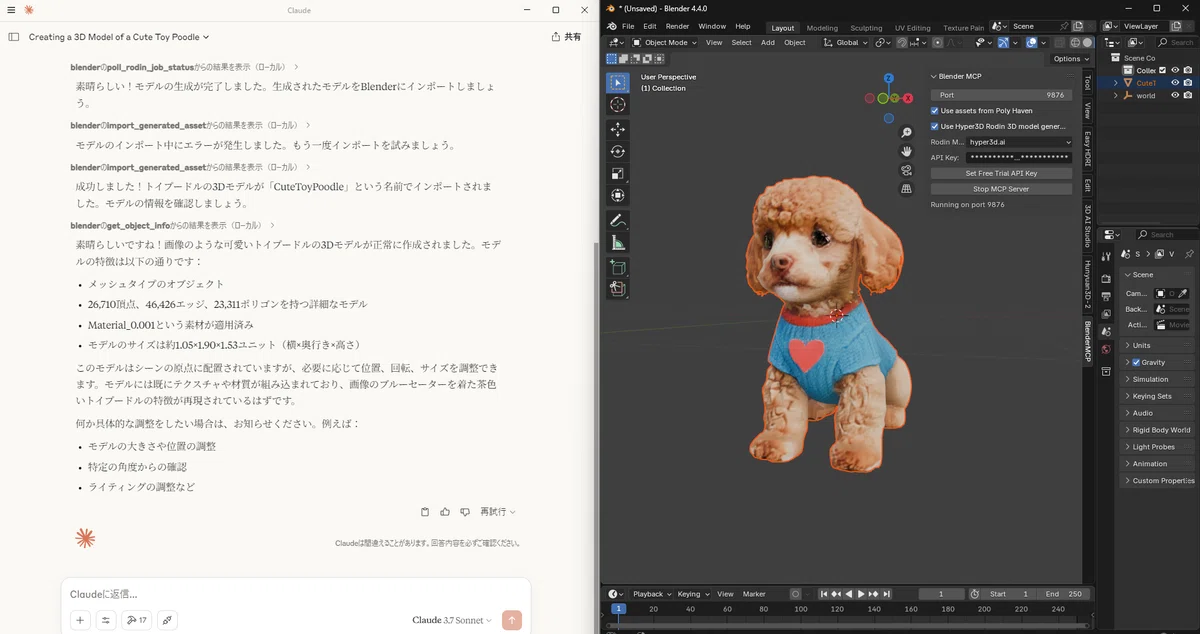1200x634 pixels.
Task: Open the Global orientation dropdown
Action: (846, 43)
